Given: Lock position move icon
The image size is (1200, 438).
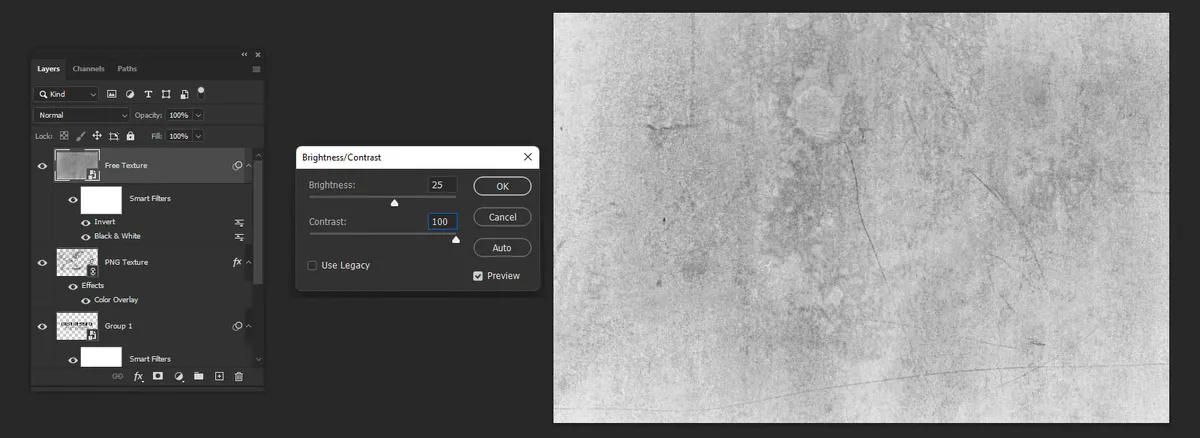Looking at the screenshot, I should pos(97,135).
